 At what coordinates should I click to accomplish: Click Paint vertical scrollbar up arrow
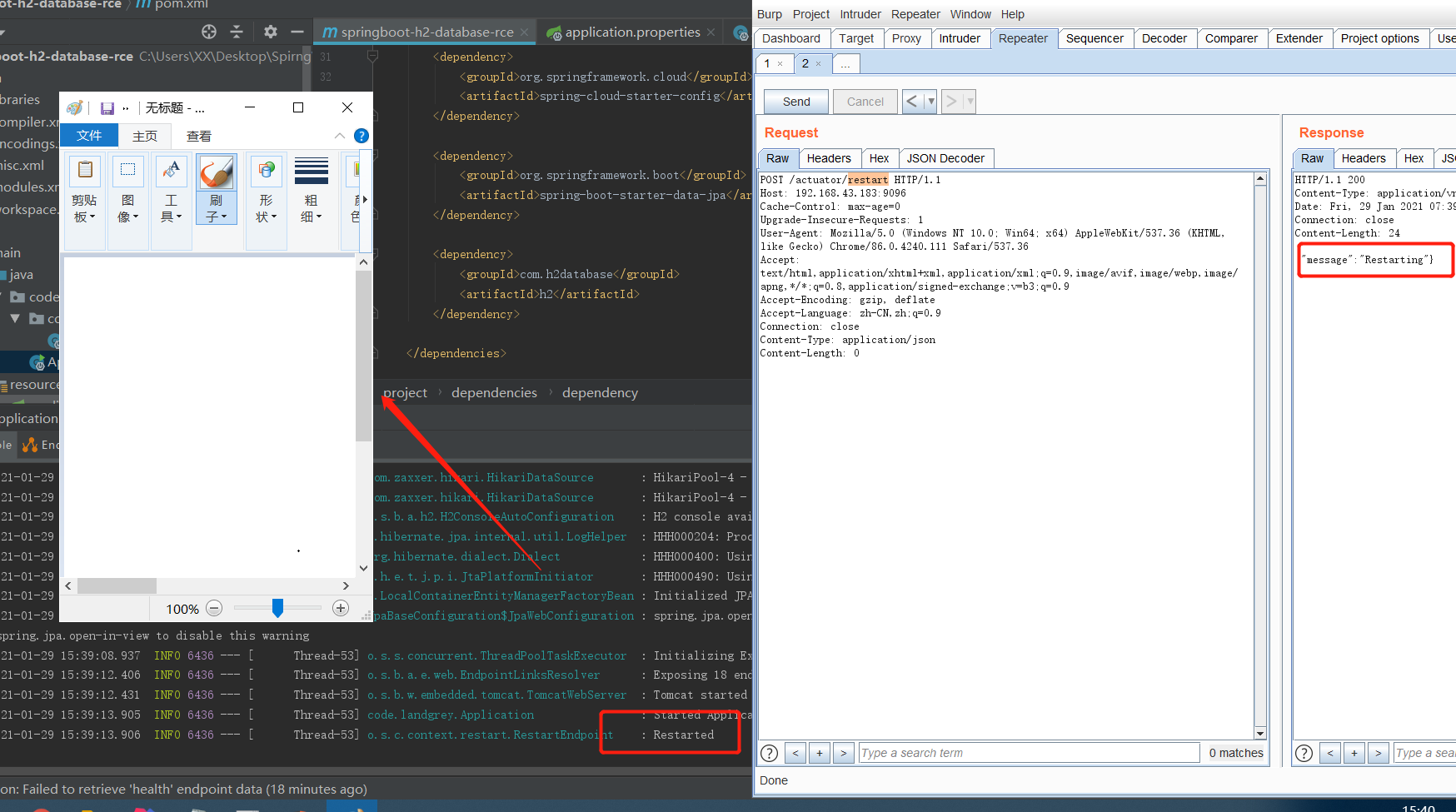363,262
